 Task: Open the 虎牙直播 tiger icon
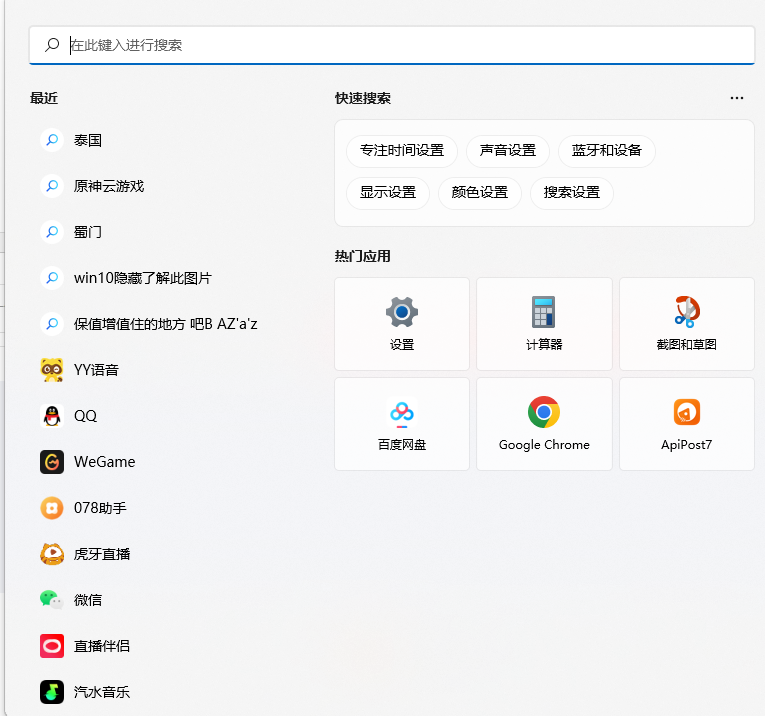tap(52, 554)
